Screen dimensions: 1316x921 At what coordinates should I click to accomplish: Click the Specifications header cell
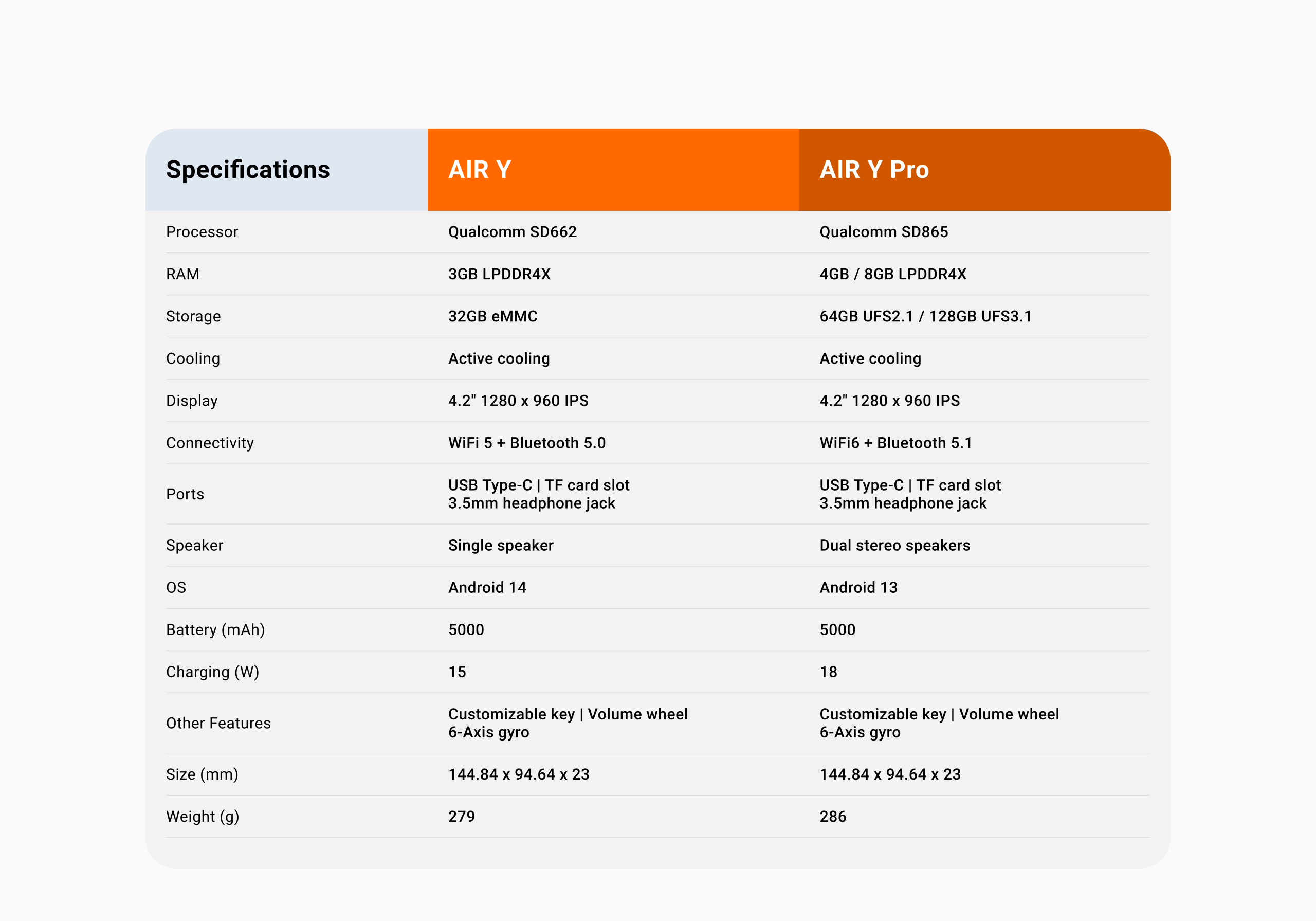(x=286, y=170)
